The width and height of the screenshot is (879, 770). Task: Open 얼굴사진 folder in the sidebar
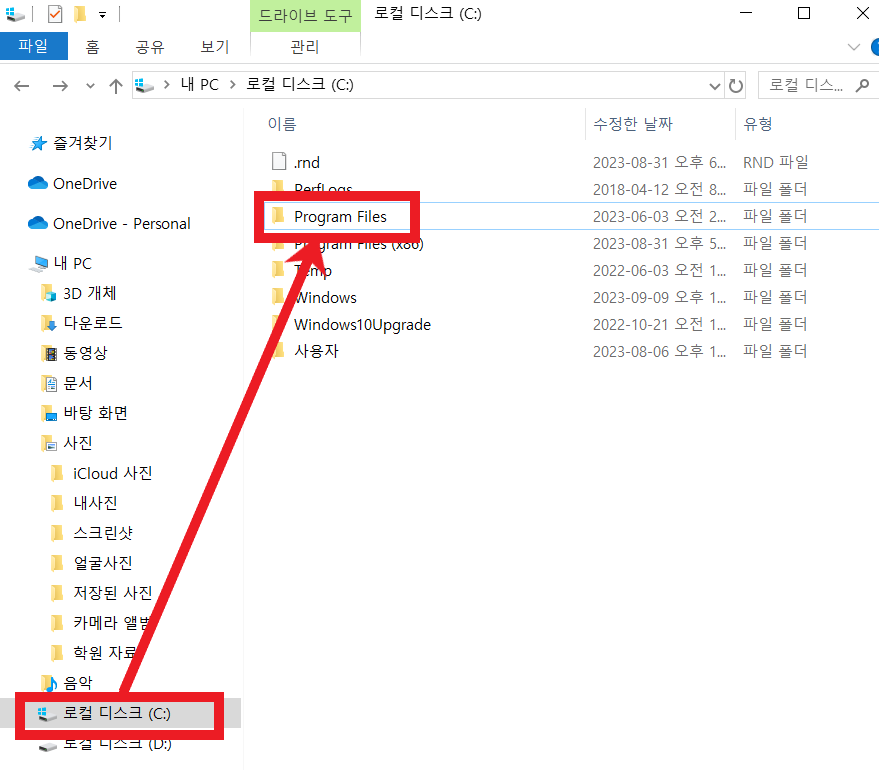pyautogui.click(x=103, y=563)
